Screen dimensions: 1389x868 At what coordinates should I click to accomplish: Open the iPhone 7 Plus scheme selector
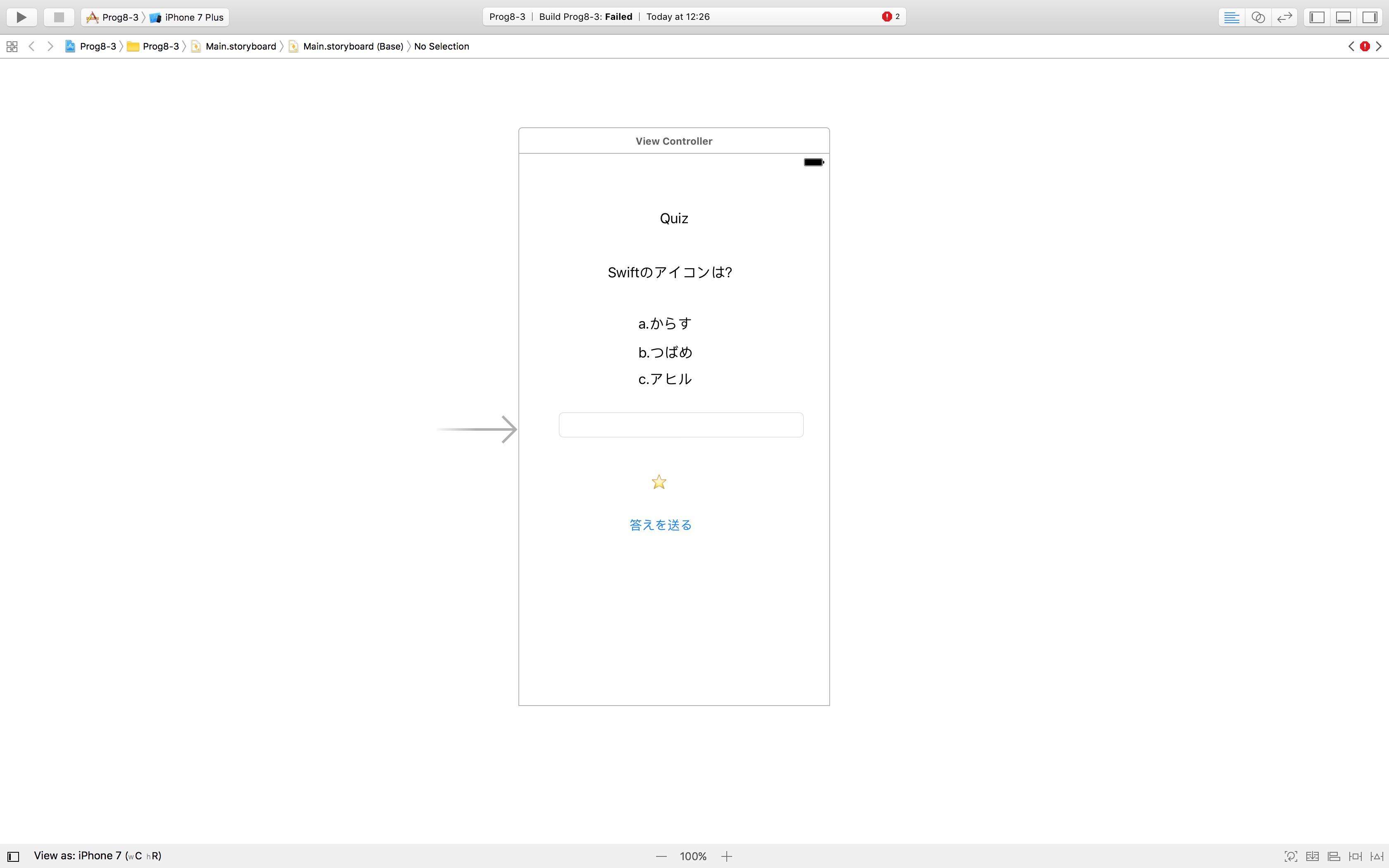[193, 17]
